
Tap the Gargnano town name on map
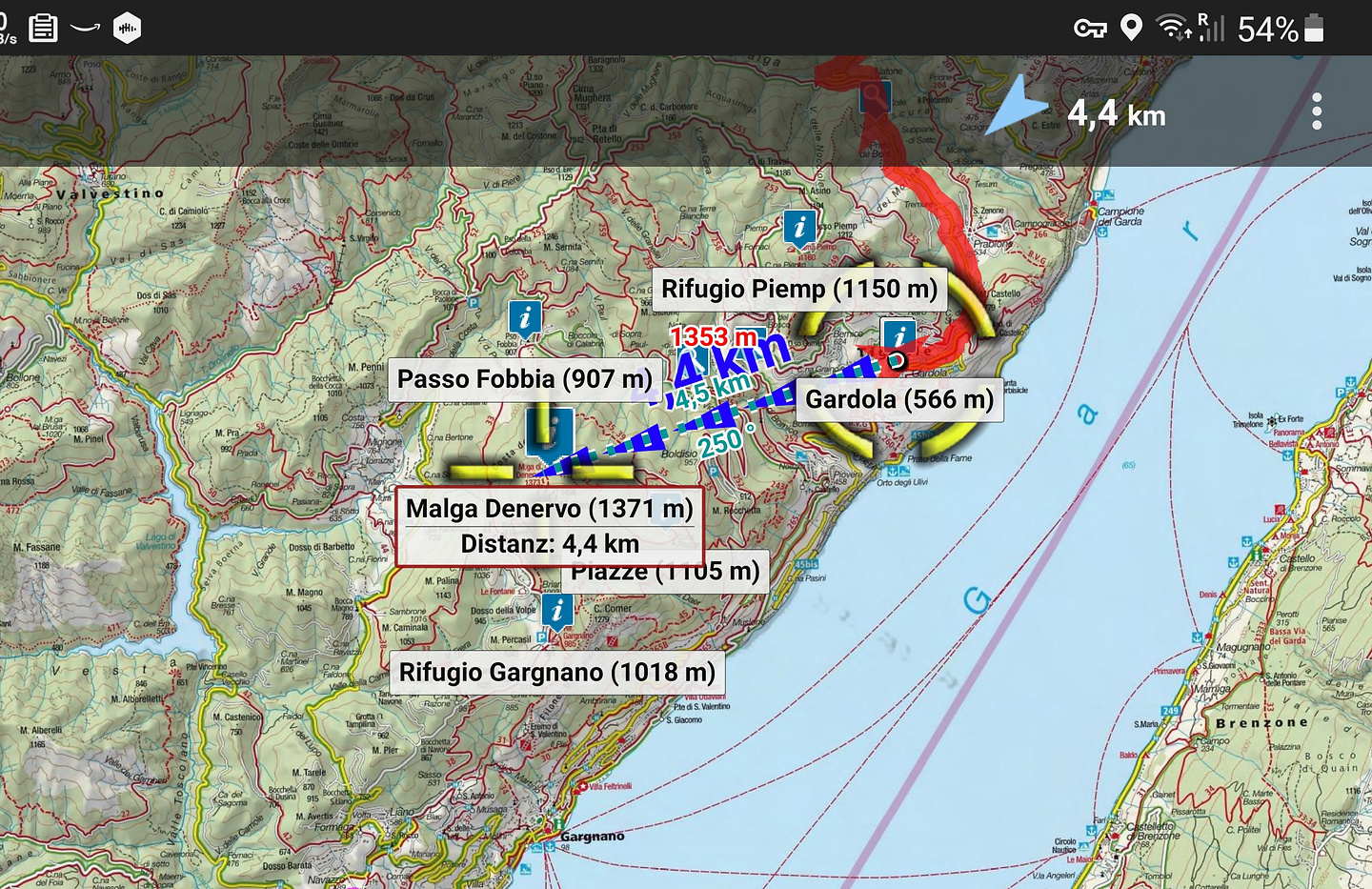(x=593, y=837)
